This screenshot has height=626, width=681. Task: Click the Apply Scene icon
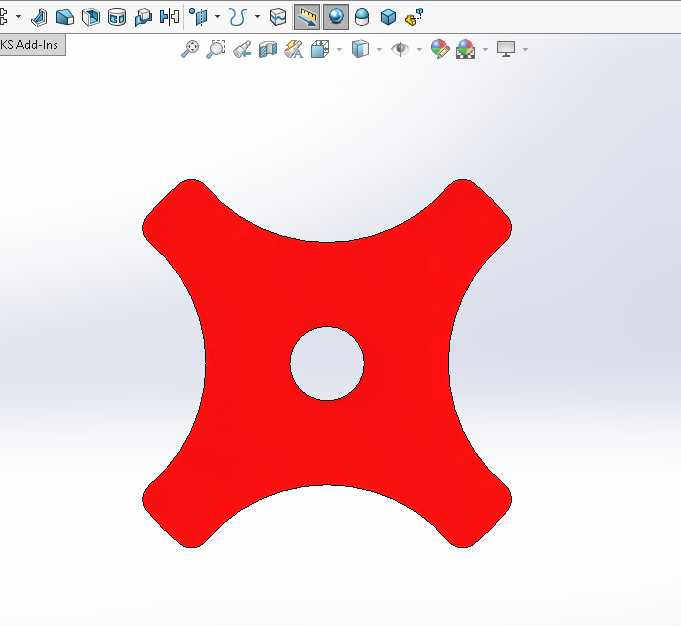tap(465, 49)
